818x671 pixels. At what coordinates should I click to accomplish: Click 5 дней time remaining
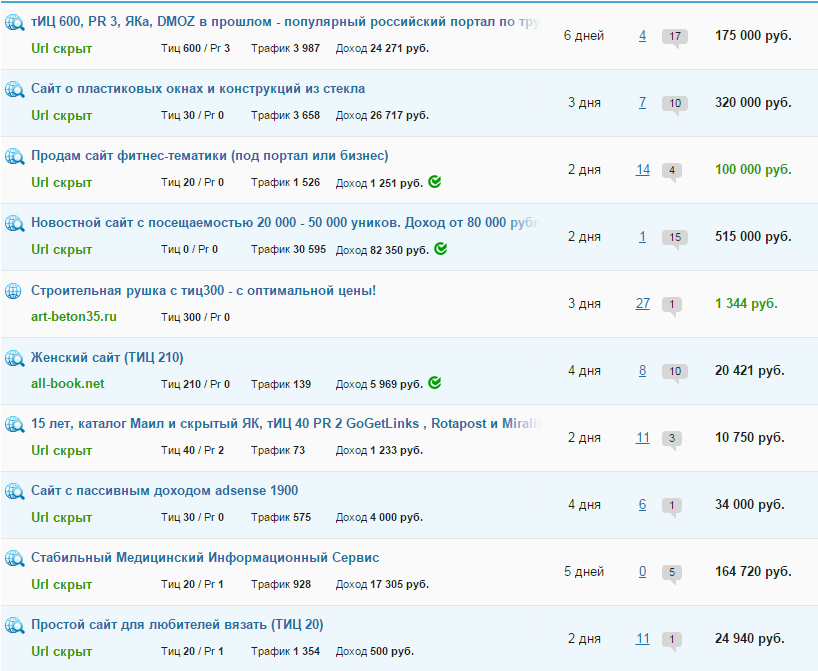(x=584, y=572)
